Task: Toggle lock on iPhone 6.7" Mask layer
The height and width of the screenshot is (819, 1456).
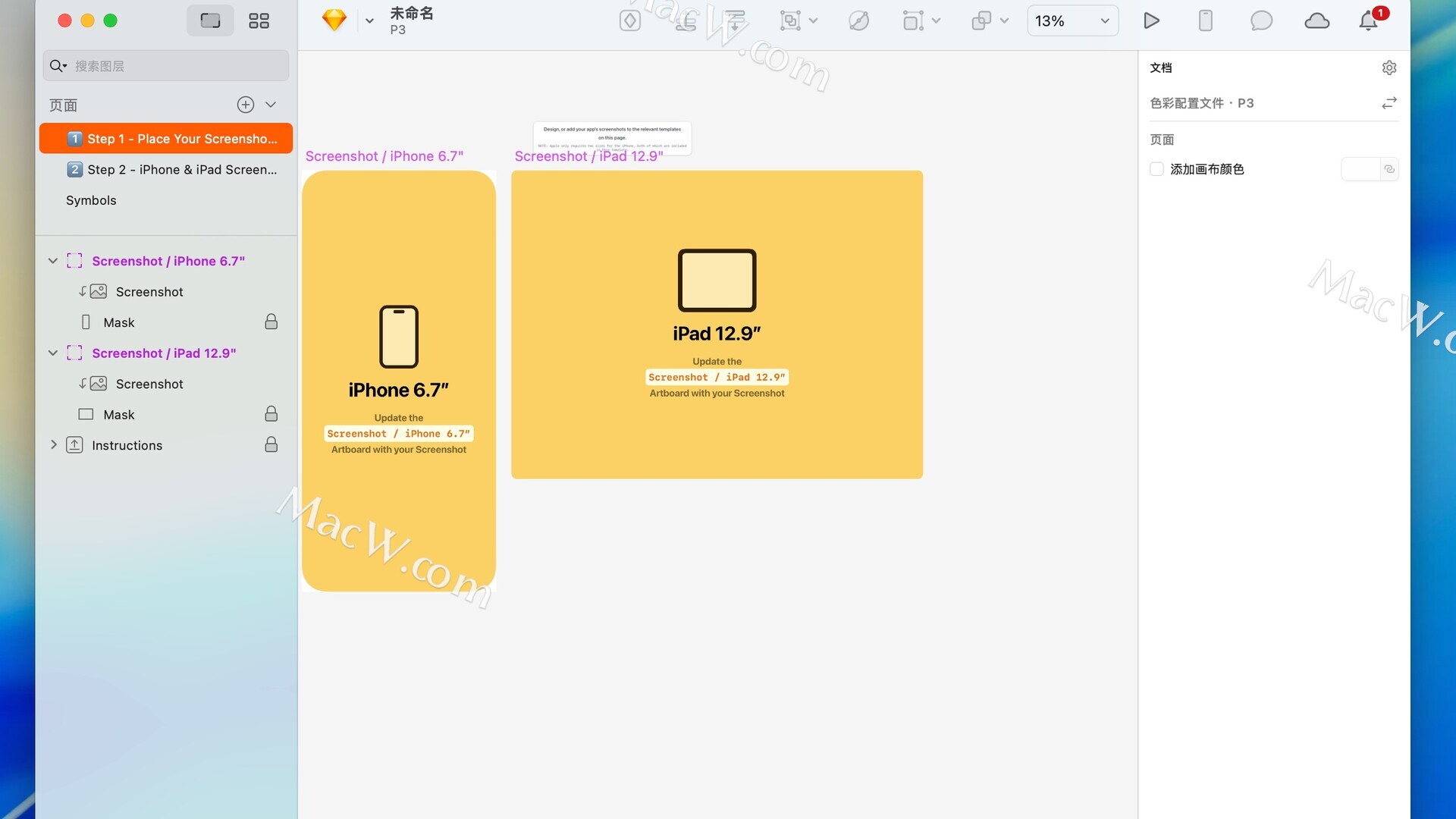Action: (271, 322)
